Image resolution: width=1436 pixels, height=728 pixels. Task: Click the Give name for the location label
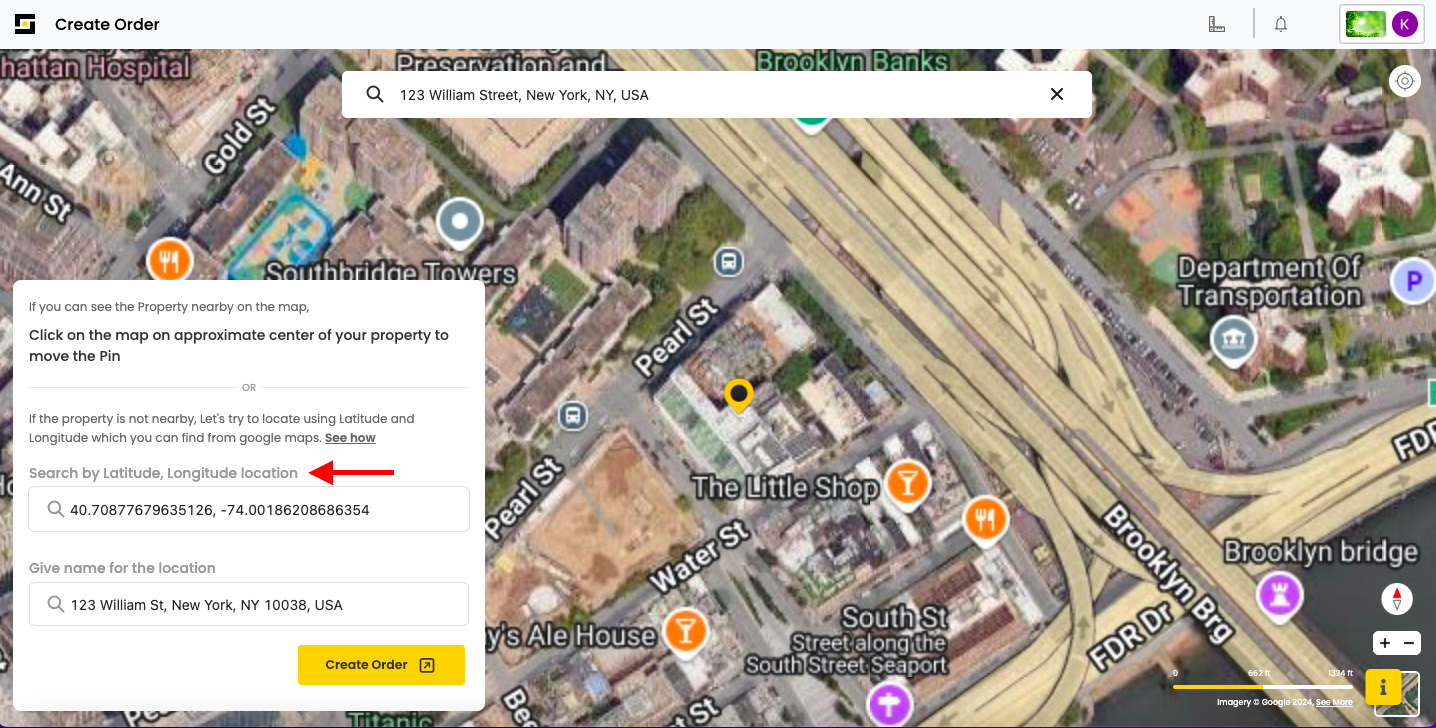click(x=122, y=568)
